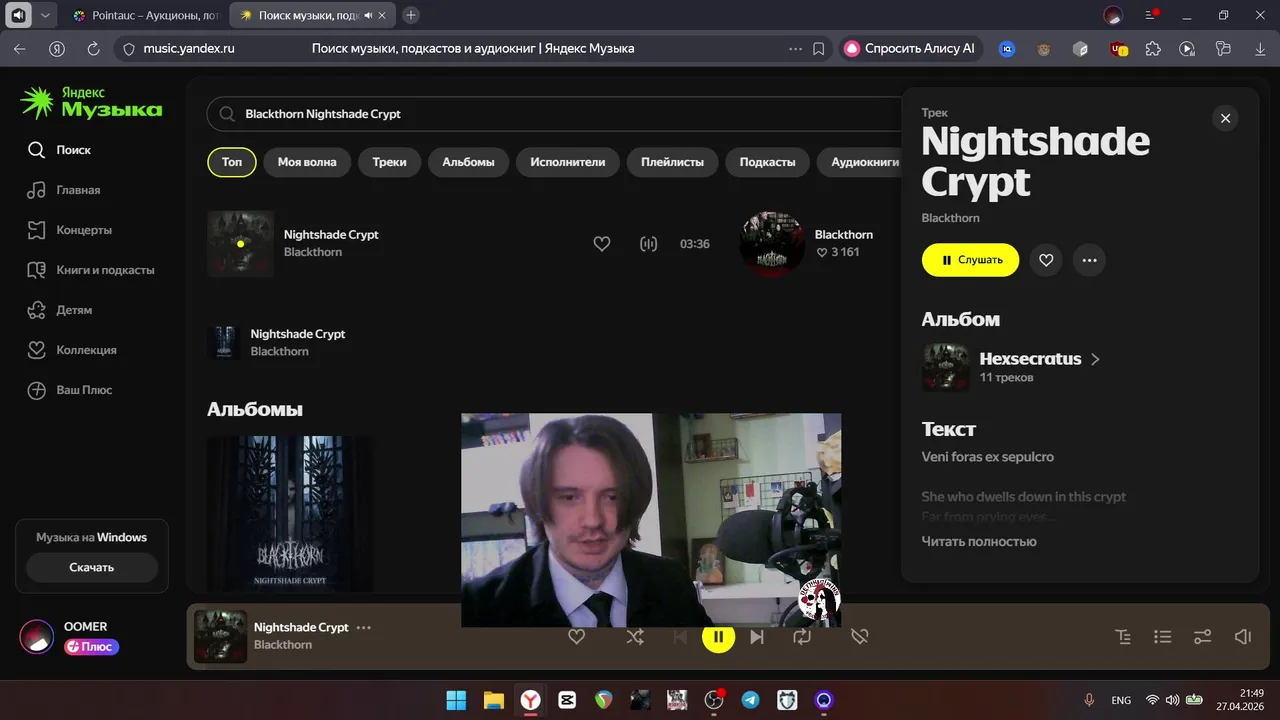Open the Windows Start menu

tap(456, 700)
